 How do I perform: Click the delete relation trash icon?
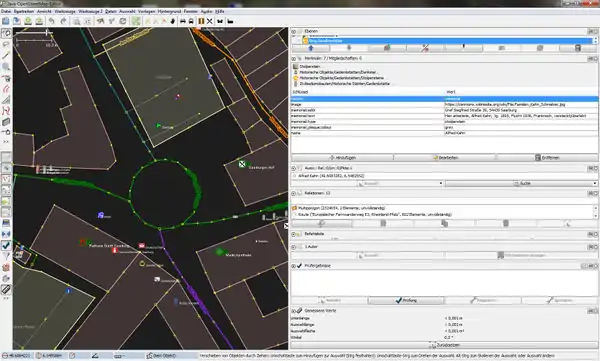click(x=505, y=224)
